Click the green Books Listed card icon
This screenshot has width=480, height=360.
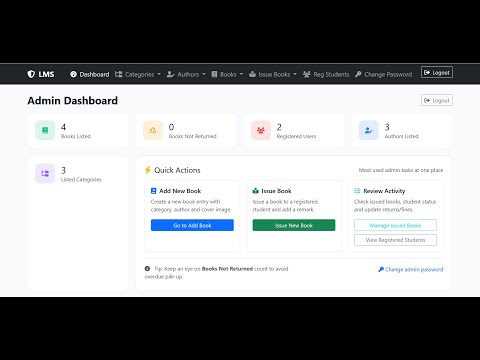tap(45, 130)
